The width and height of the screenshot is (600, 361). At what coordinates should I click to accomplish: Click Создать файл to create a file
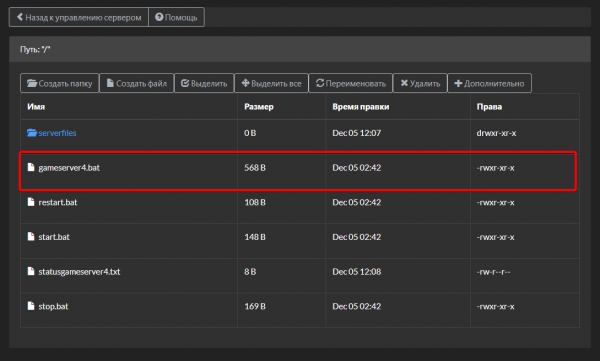coord(137,83)
